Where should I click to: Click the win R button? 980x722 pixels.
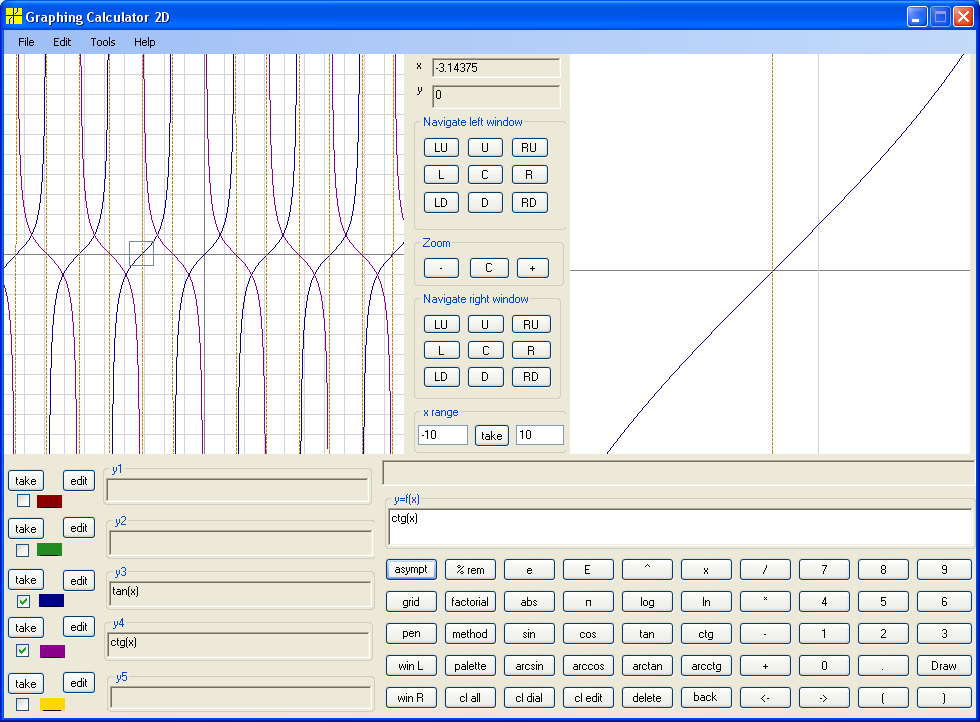(x=411, y=698)
